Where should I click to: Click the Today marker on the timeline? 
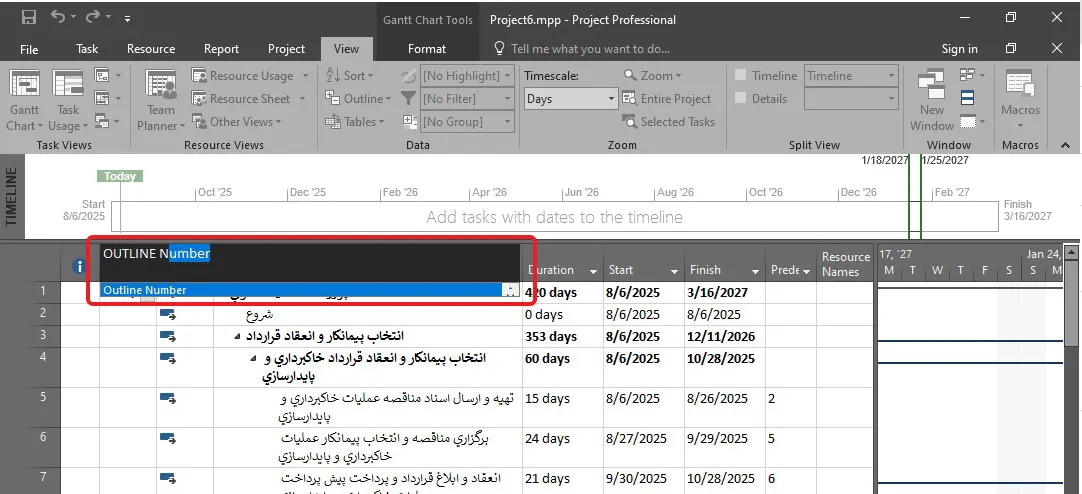point(120,176)
